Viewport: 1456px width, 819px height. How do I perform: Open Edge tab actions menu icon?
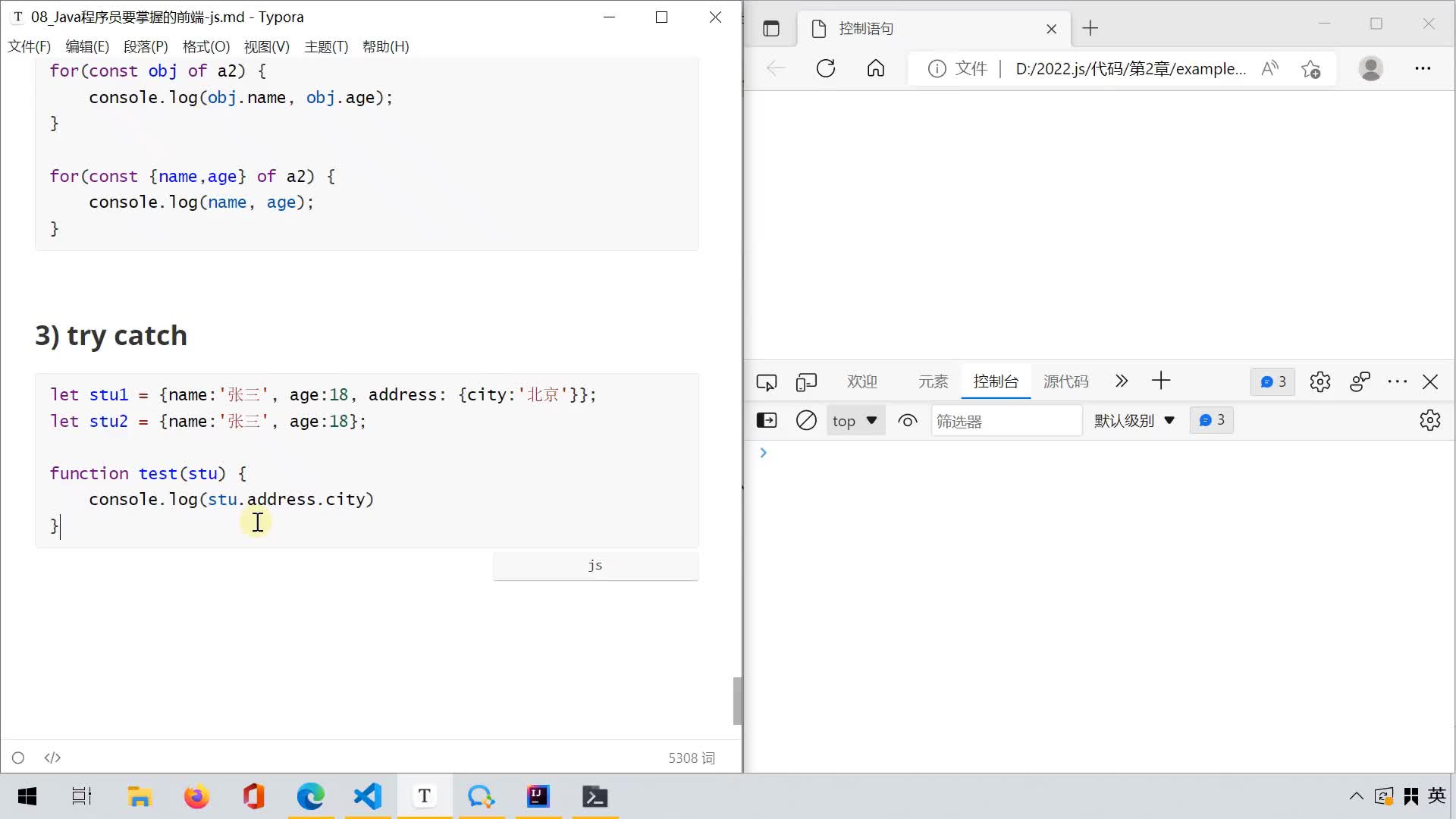771,29
